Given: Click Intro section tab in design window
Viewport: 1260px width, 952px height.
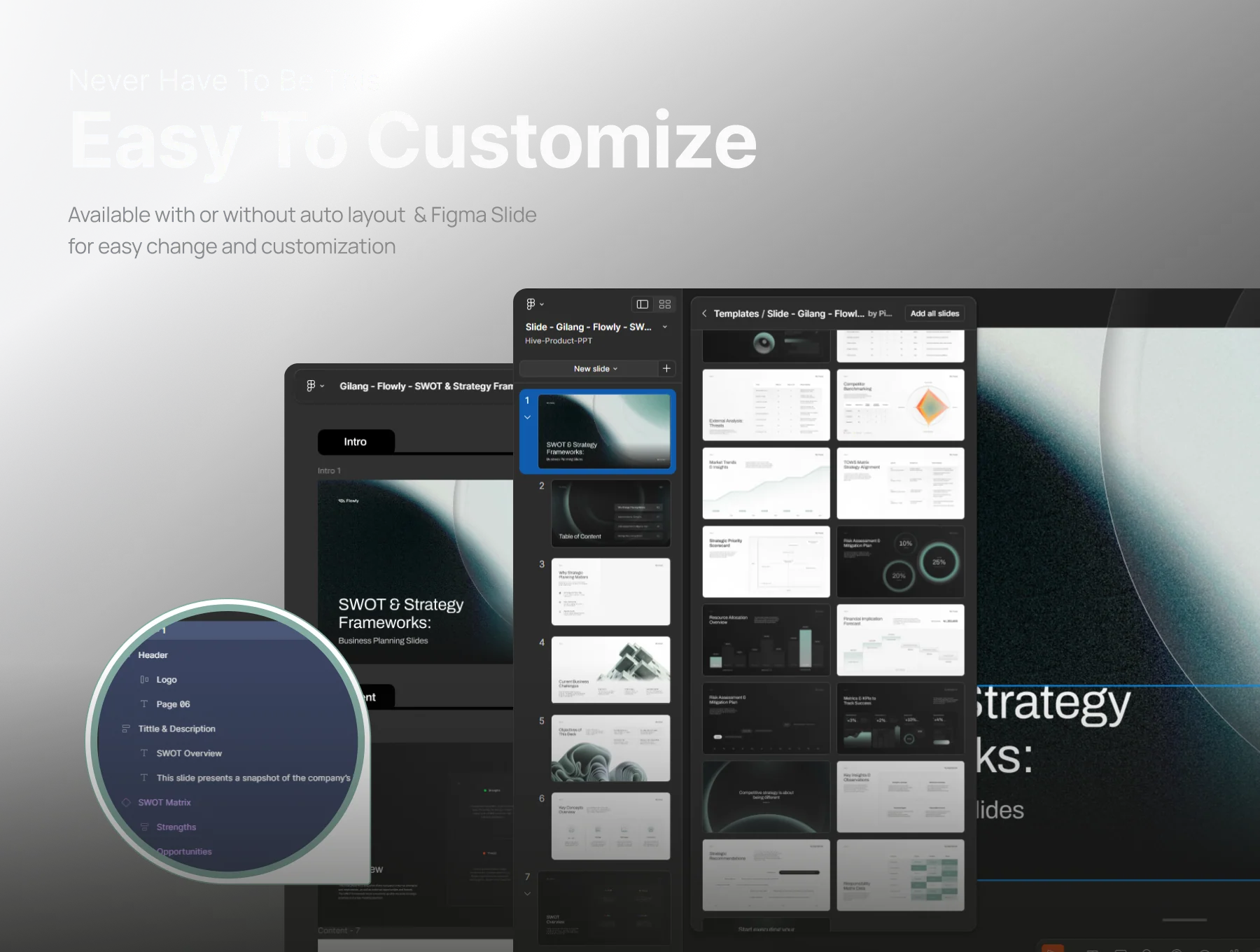Looking at the screenshot, I should pos(356,442).
